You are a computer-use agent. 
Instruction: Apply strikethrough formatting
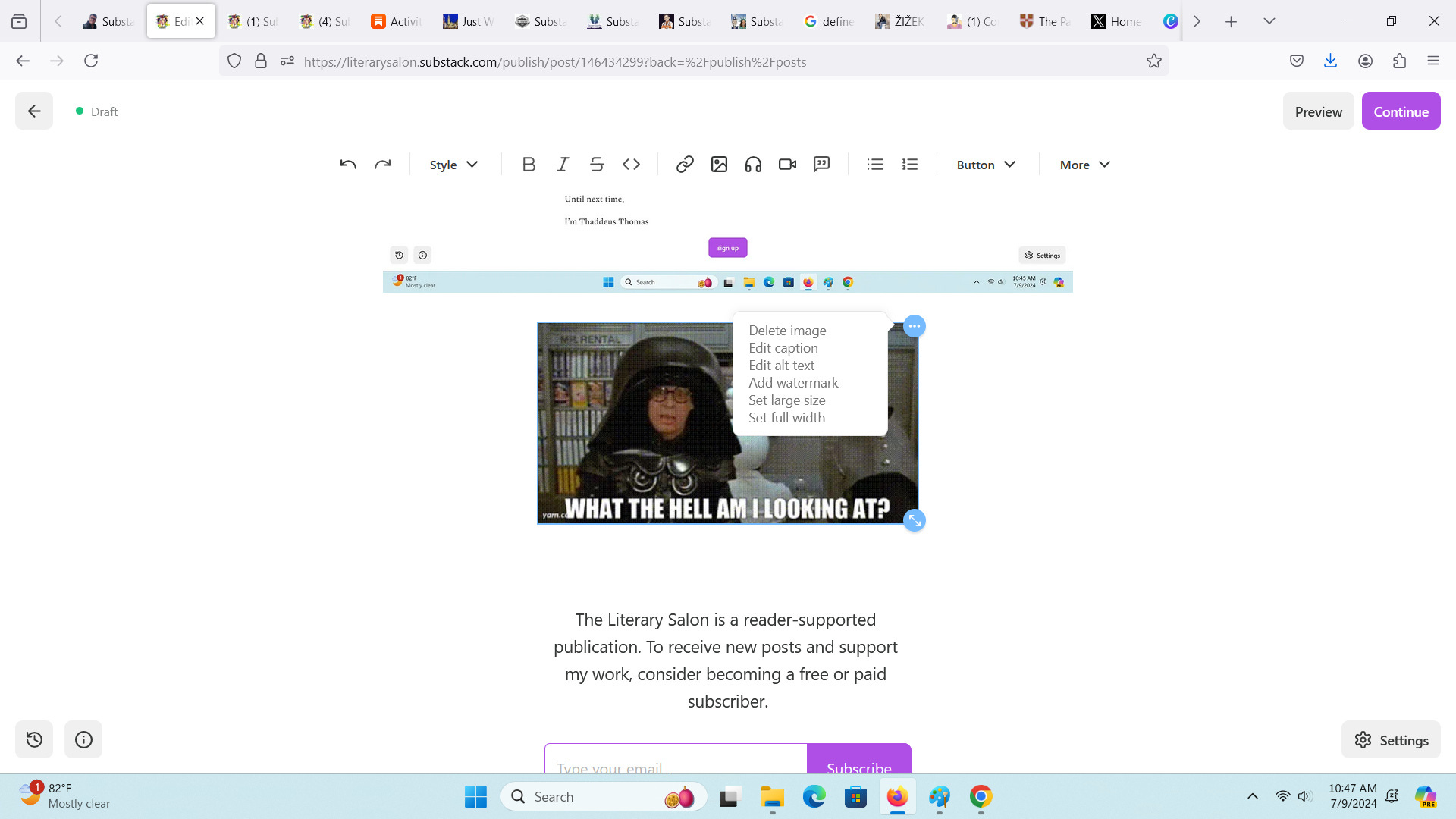[x=597, y=165]
